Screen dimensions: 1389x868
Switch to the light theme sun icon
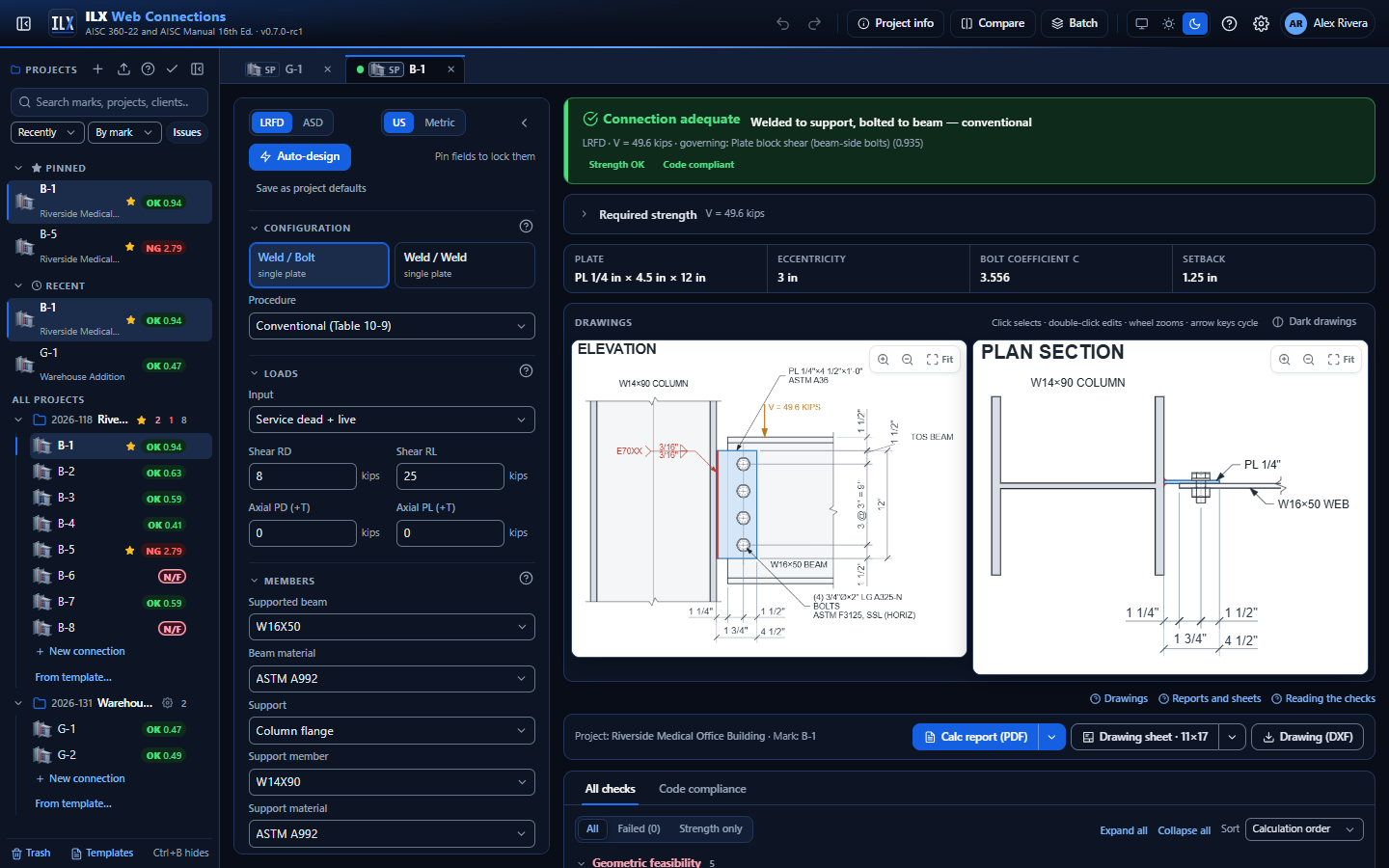coord(1168,23)
